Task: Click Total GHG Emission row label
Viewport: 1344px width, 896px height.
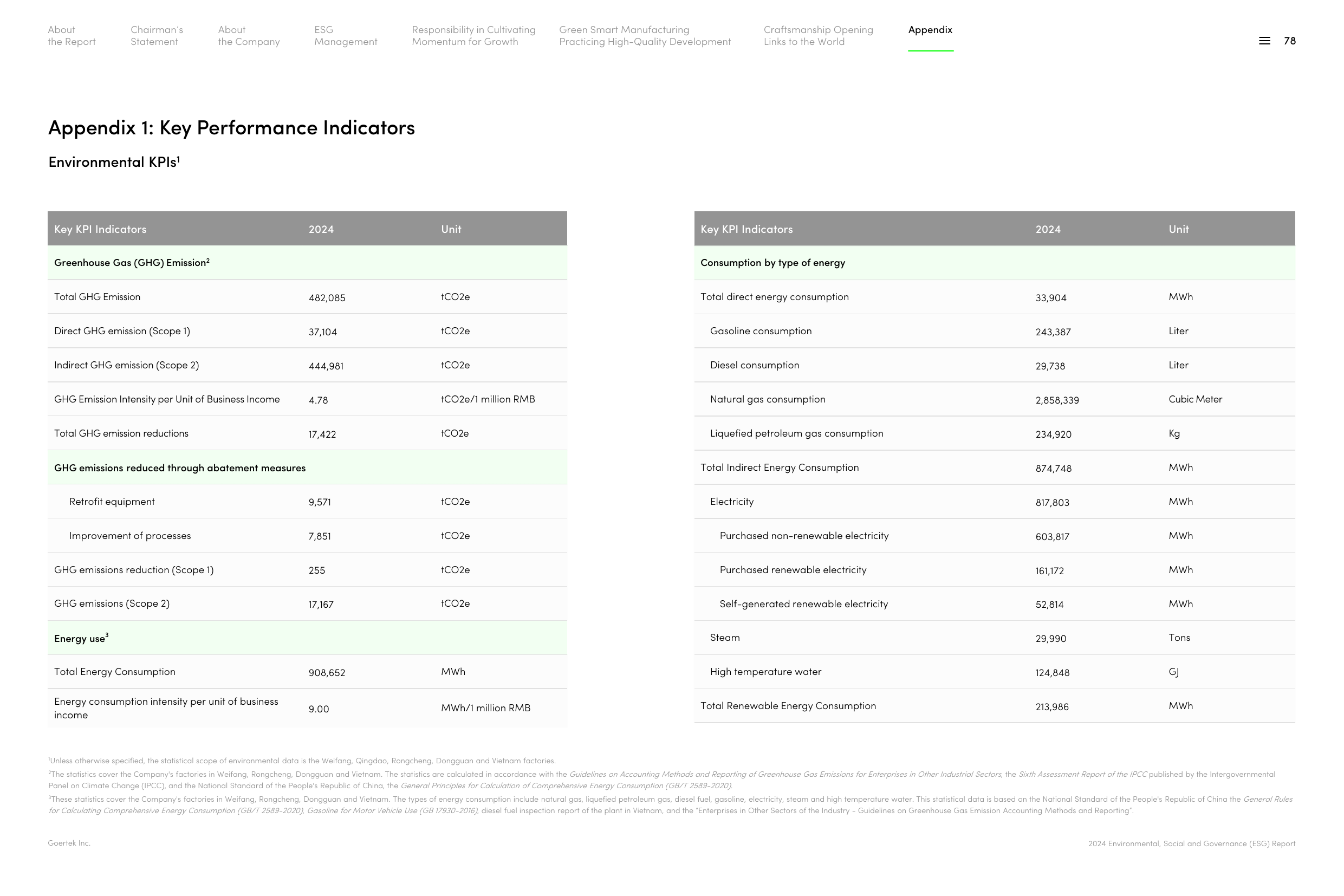Action: [x=97, y=296]
